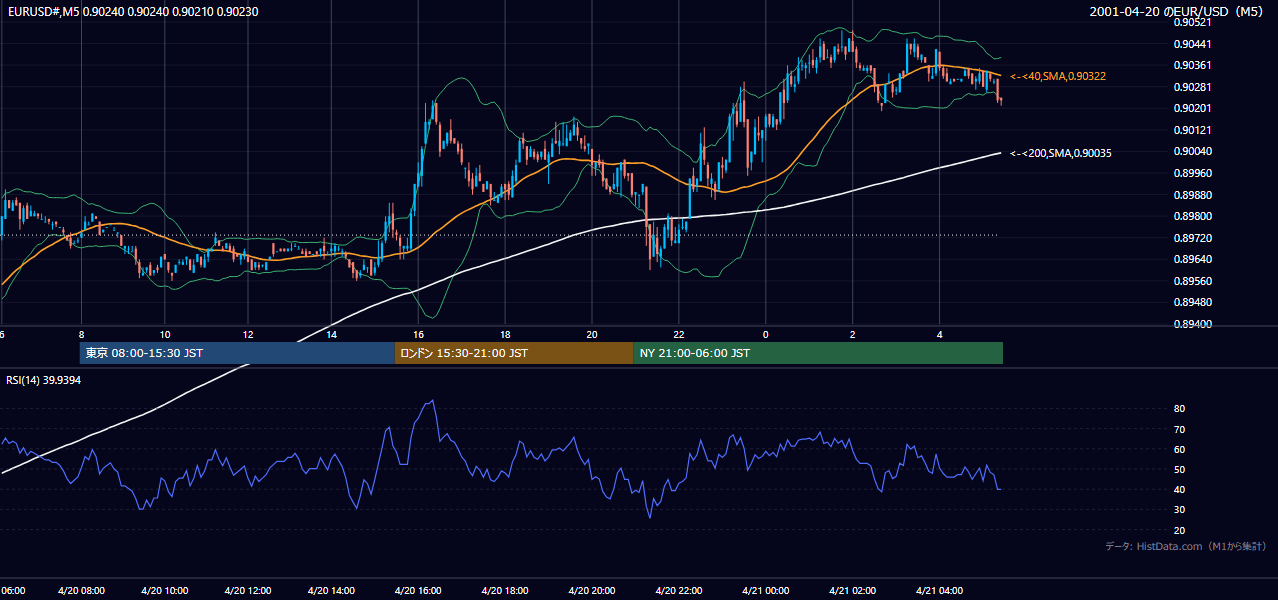Click price level 0.90281 on the axis
Image resolution: width=1278 pixels, height=600 pixels.
(x=1191, y=87)
